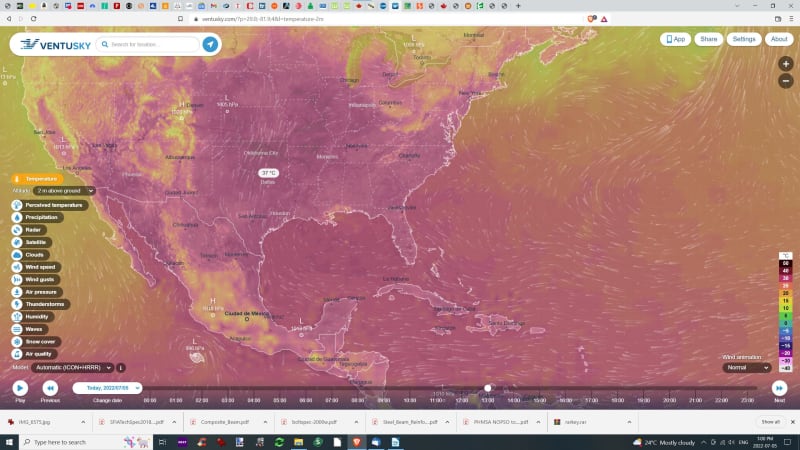Advance to Next time step
Image resolution: width=800 pixels, height=450 pixels.
click(x=779, y=388)
